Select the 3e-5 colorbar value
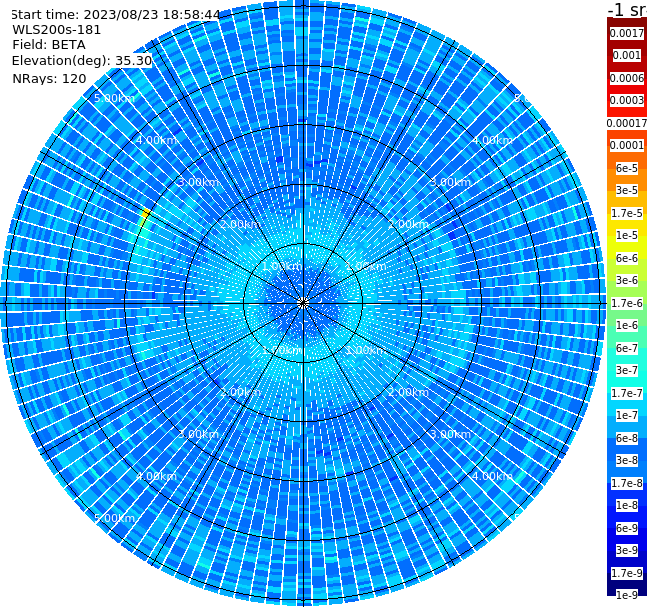 pyautogui.click(x=627, y=190)
